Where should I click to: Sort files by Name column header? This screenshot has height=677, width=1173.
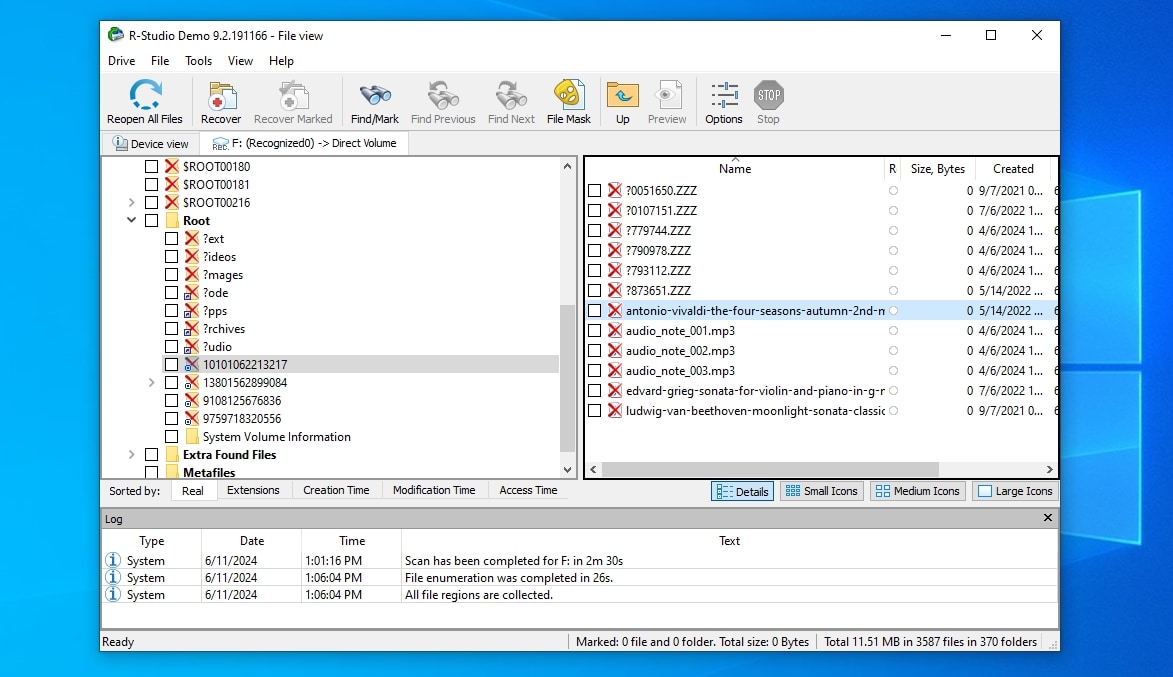[x=735, y=169]
